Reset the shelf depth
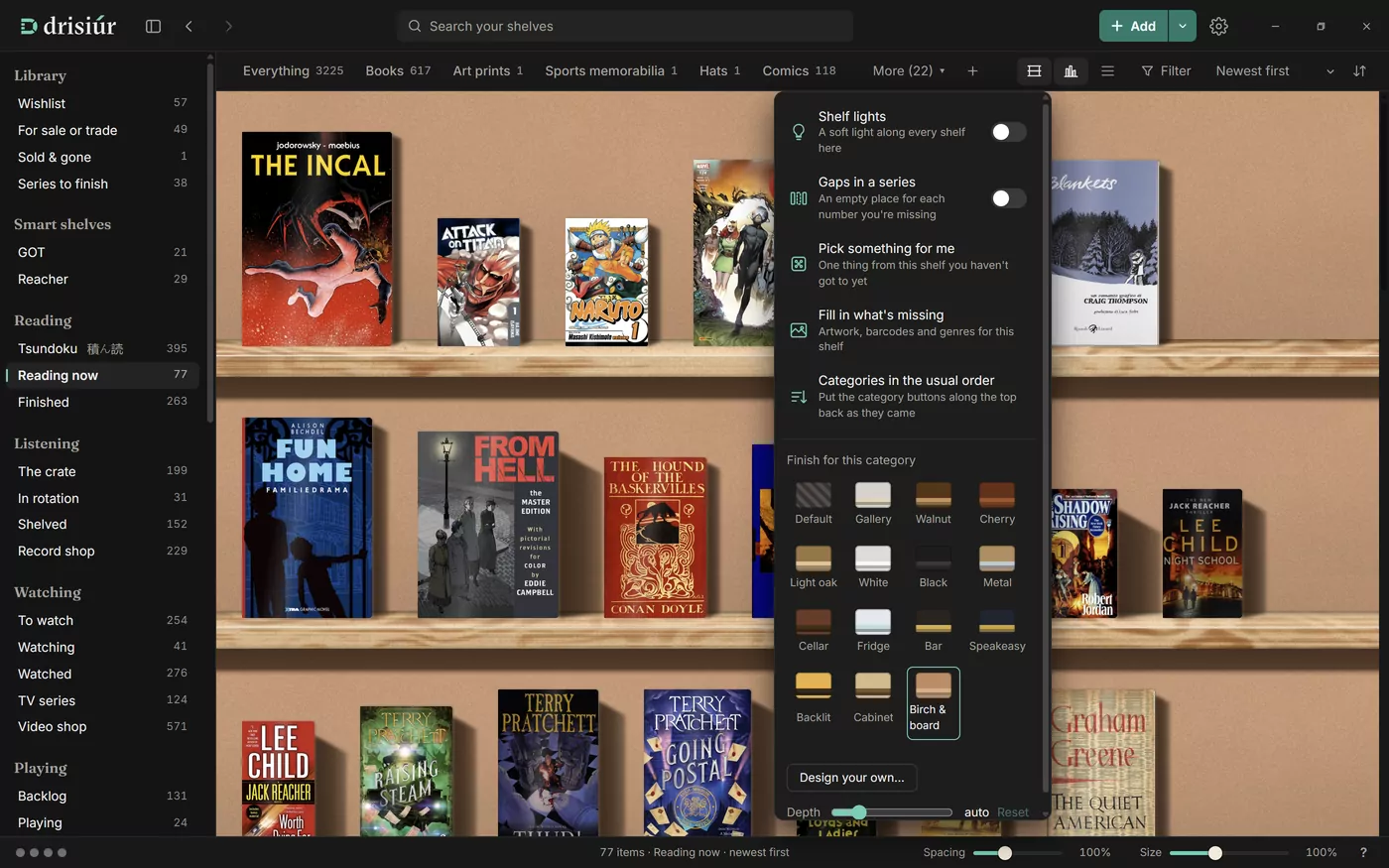 1013,812
